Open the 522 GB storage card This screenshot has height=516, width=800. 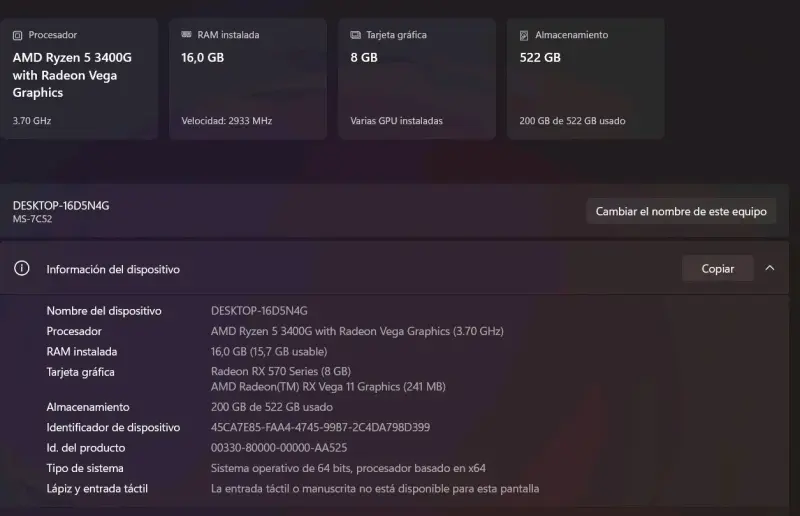point(586,79)
